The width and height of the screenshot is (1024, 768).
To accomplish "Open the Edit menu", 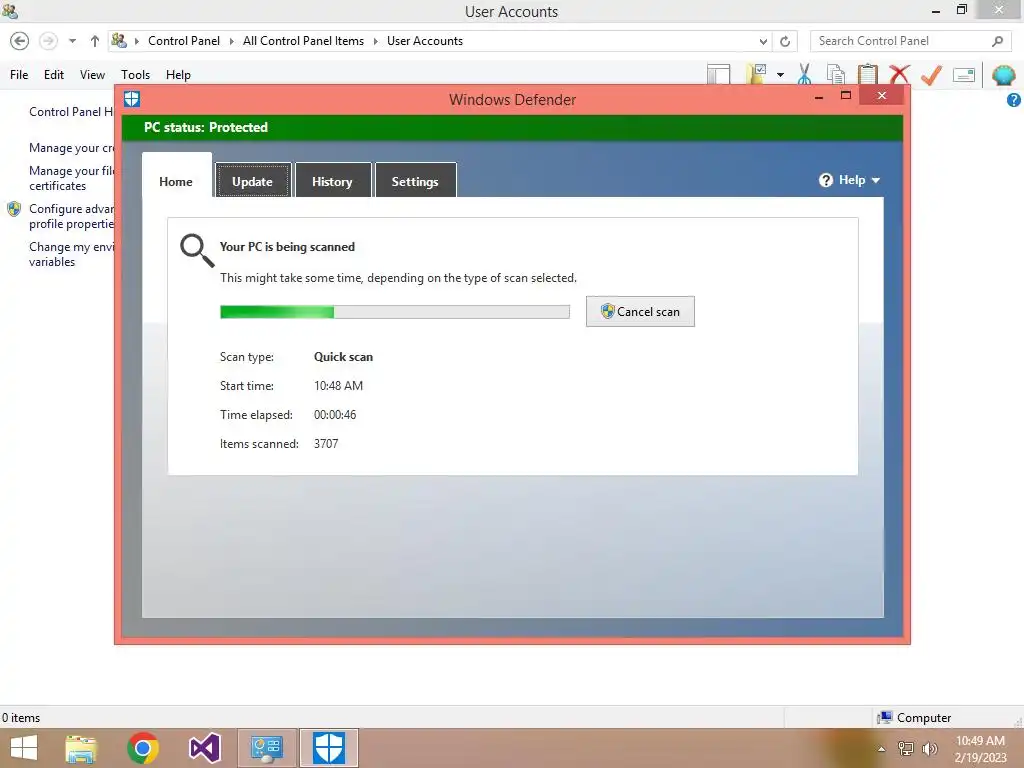I will coord(54,75).
